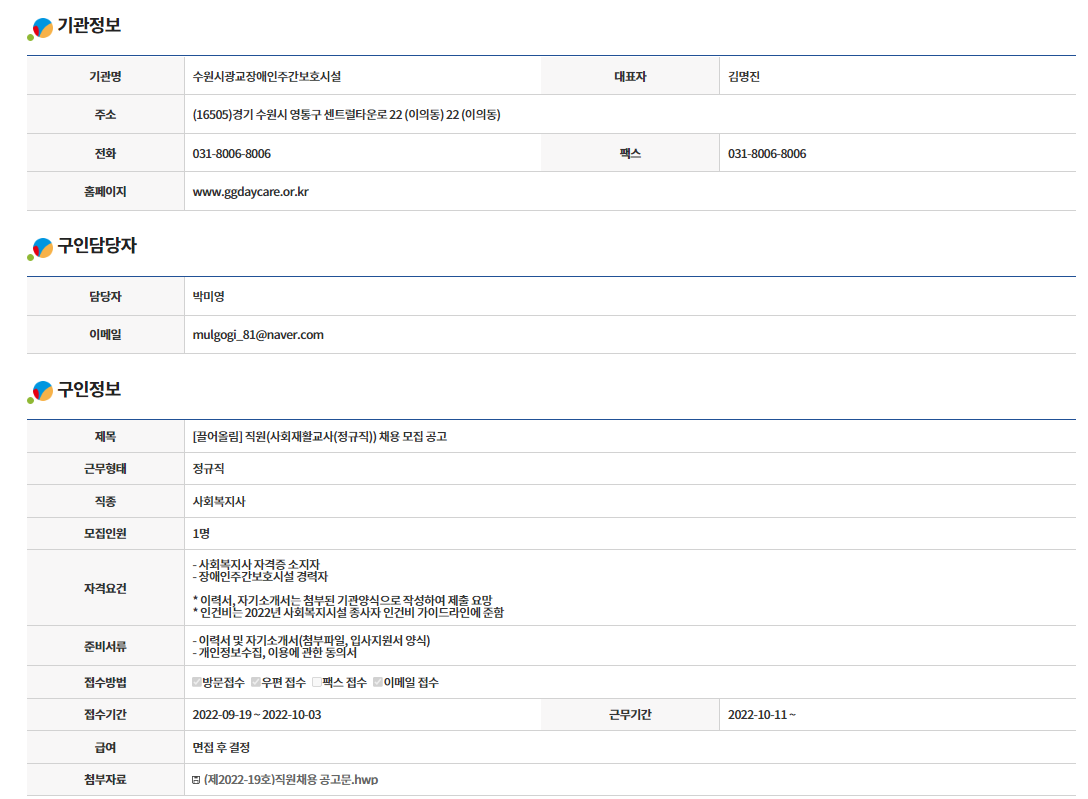Click contact person name 박미영
This screenshot has height=799, width=1088.
click(x=208, y=297)
